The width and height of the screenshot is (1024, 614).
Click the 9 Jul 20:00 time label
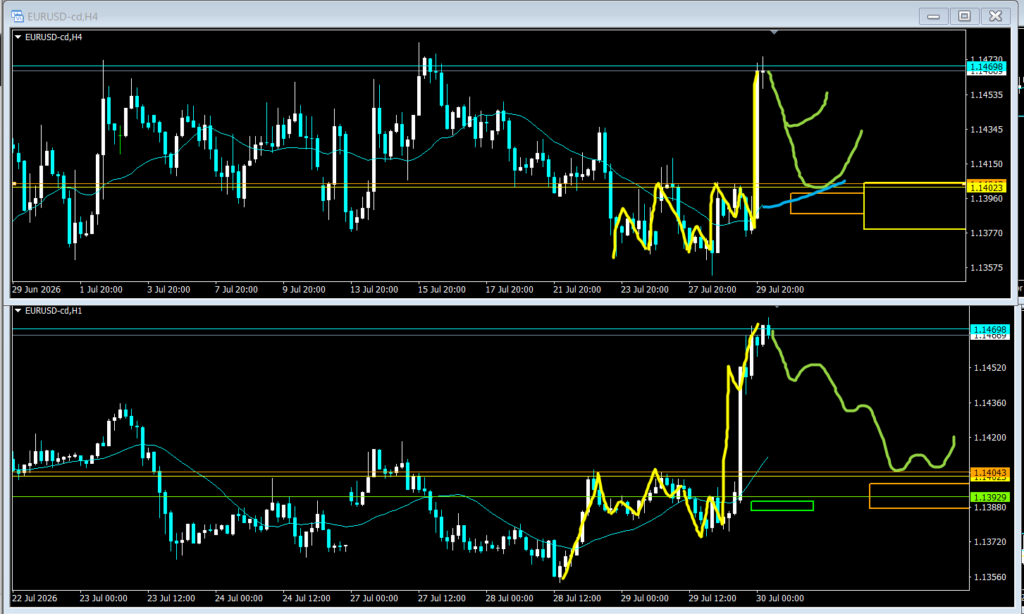(304, 289)
